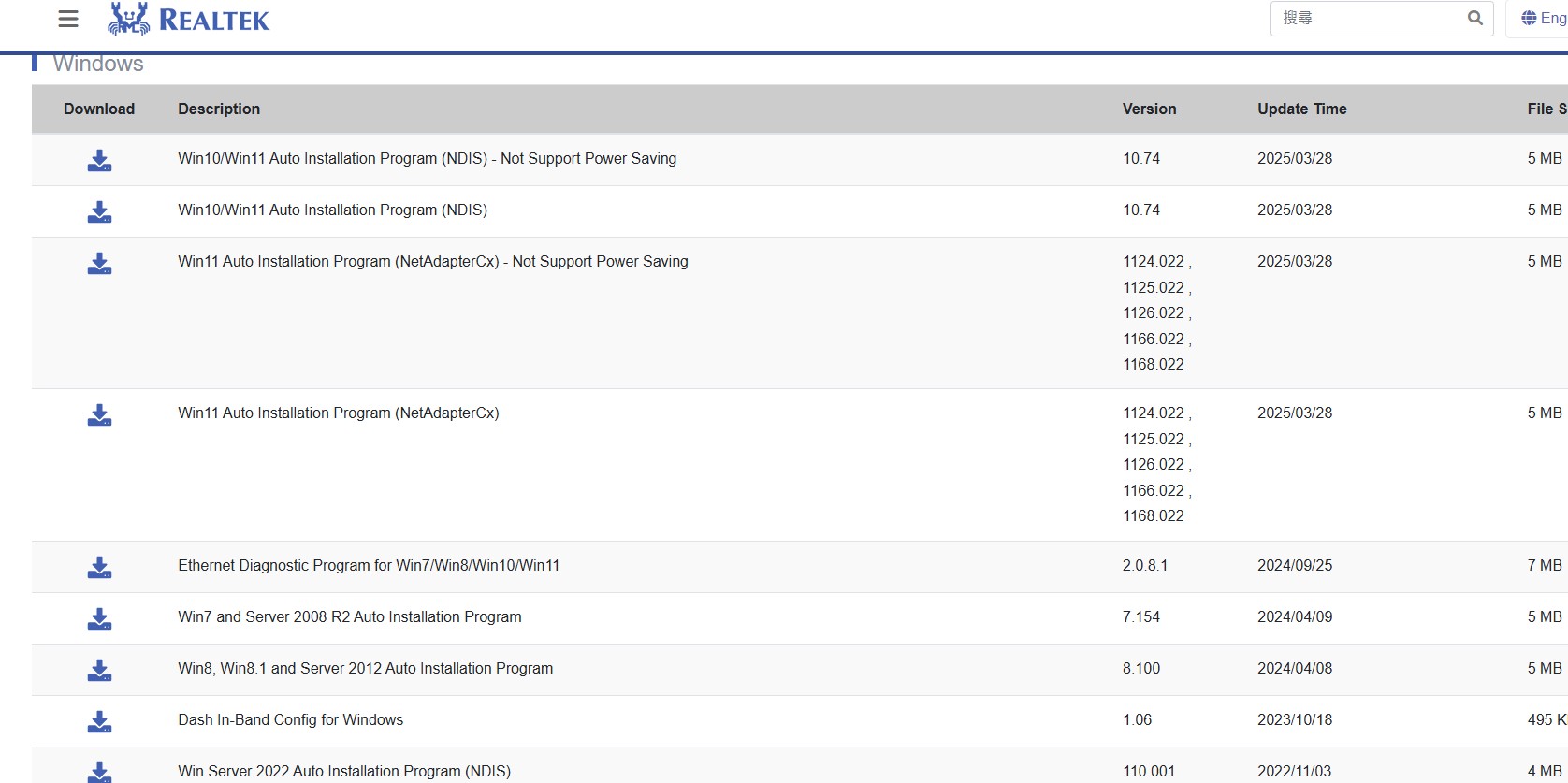Image resolution: width=1568 pixels, height=783 pixels.
Task: Click the Windows section heading
Action: [x=98, y=64]
